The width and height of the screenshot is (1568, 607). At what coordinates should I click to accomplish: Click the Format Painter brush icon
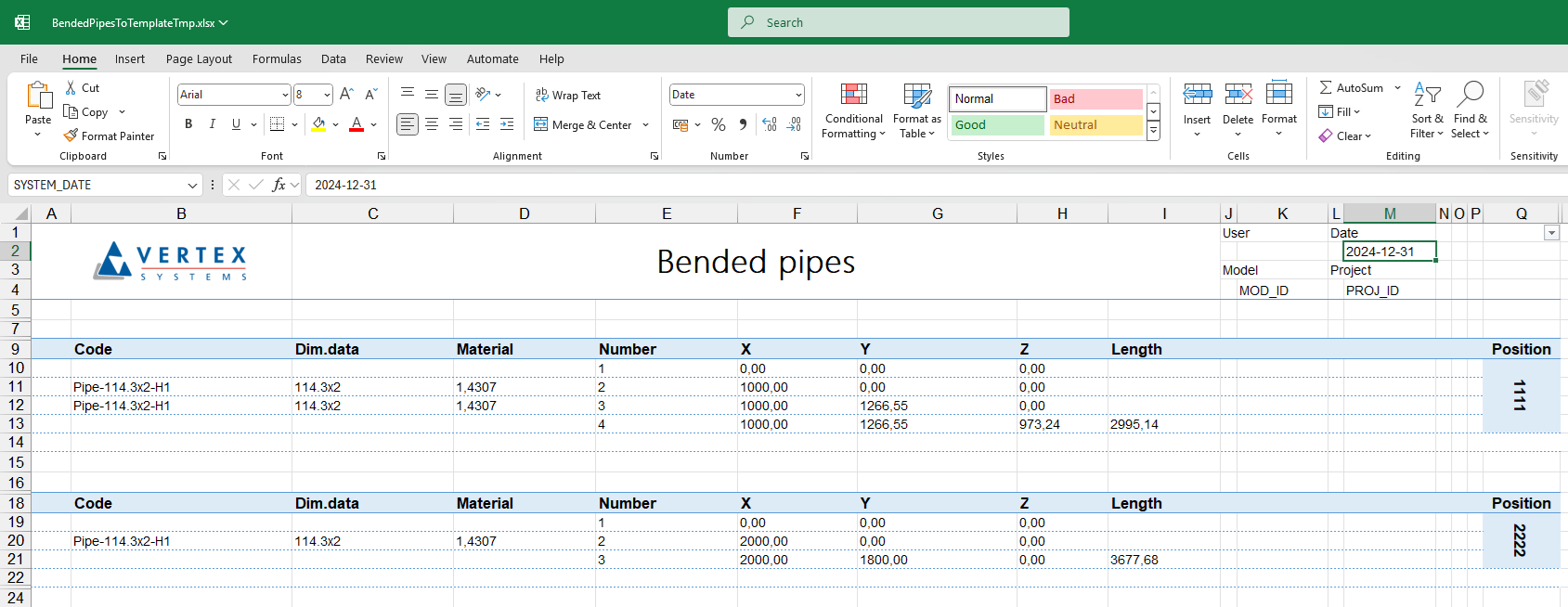[71, 136]
